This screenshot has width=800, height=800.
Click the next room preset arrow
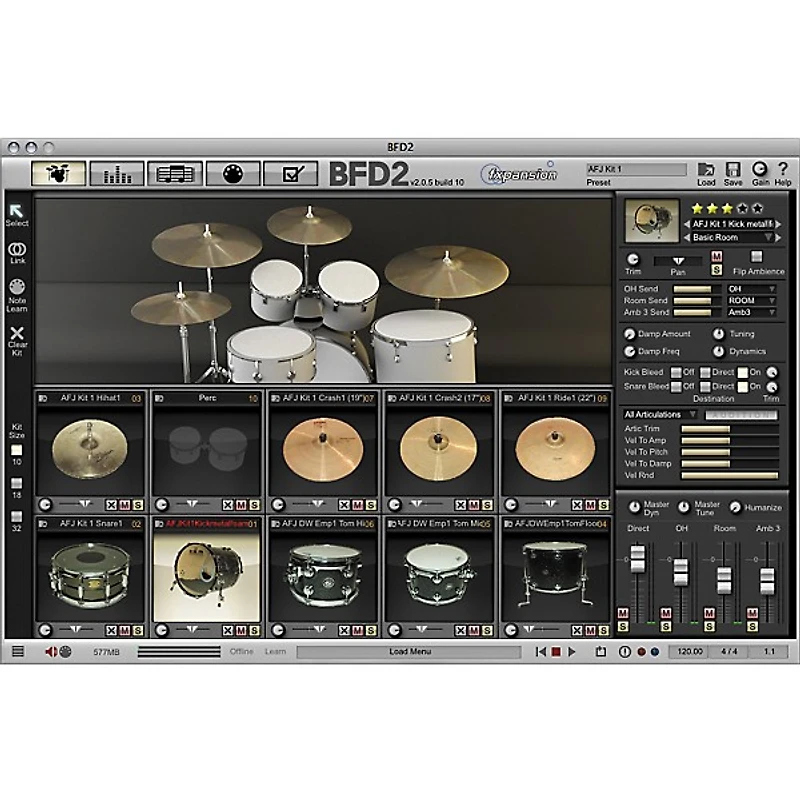pos(779,237)
